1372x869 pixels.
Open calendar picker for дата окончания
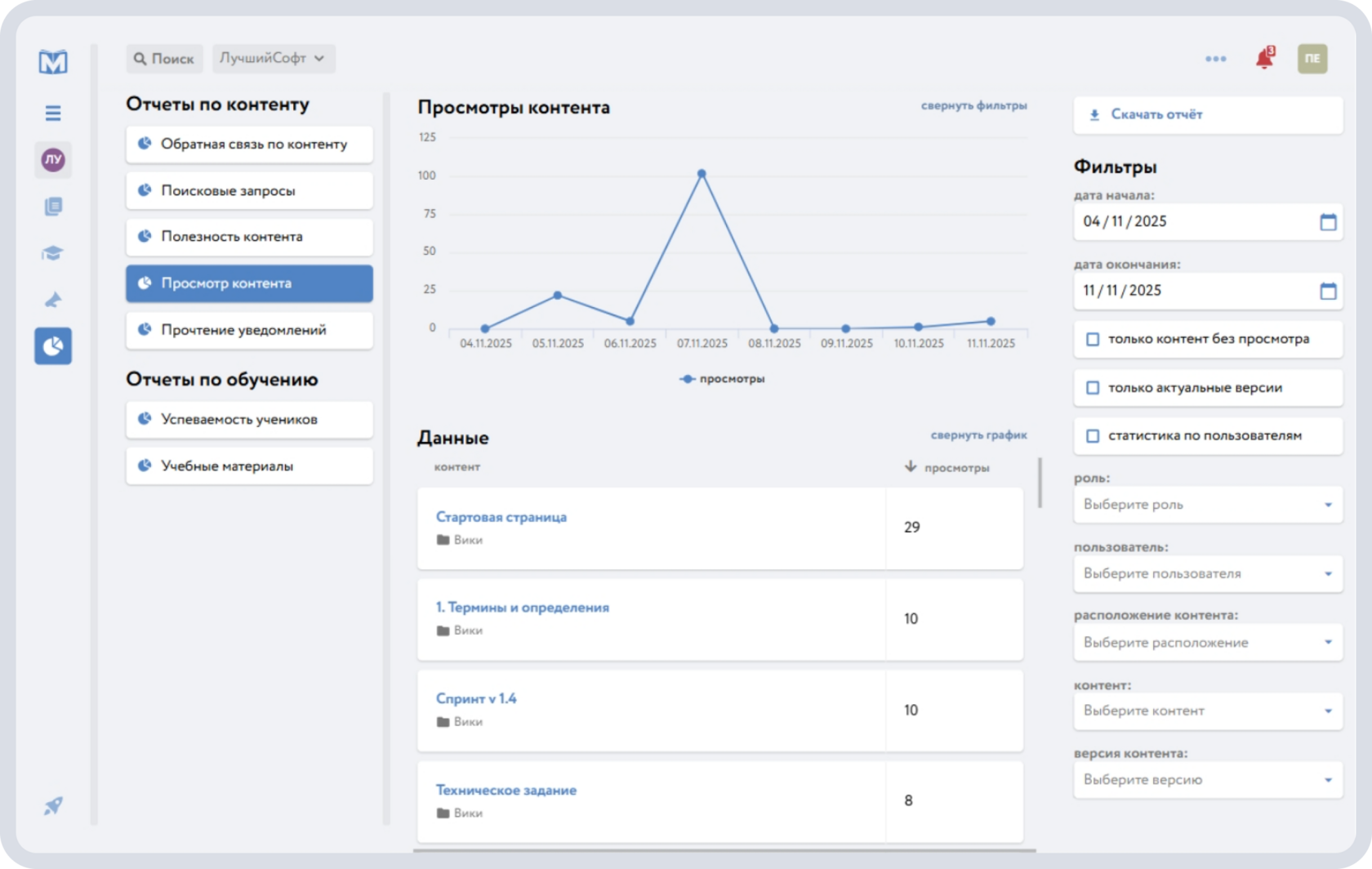coord(1328,291)
